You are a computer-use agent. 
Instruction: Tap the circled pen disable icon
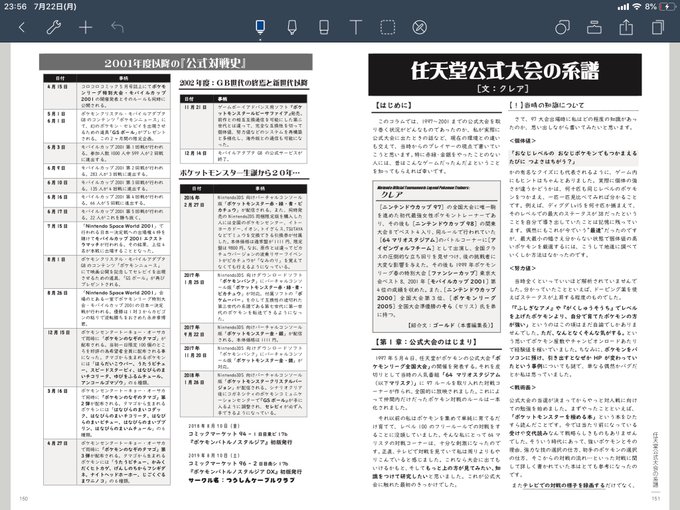(x=419, y=27)
